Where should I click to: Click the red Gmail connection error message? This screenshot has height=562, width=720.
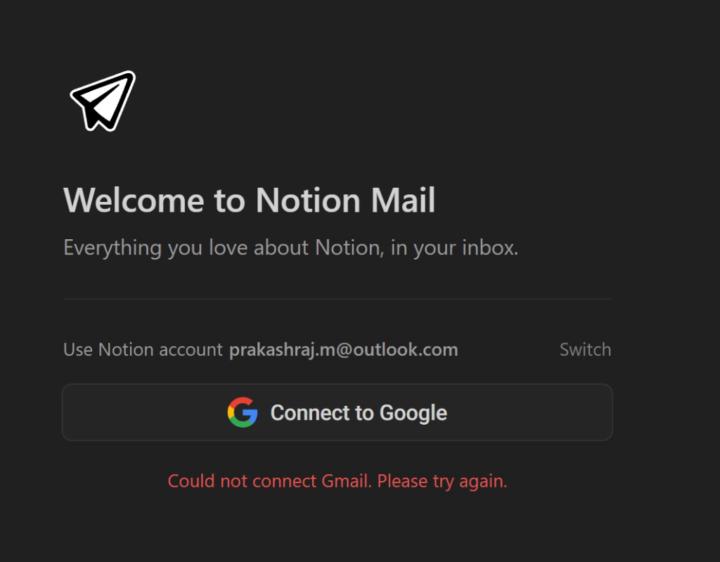click(337, 481)
